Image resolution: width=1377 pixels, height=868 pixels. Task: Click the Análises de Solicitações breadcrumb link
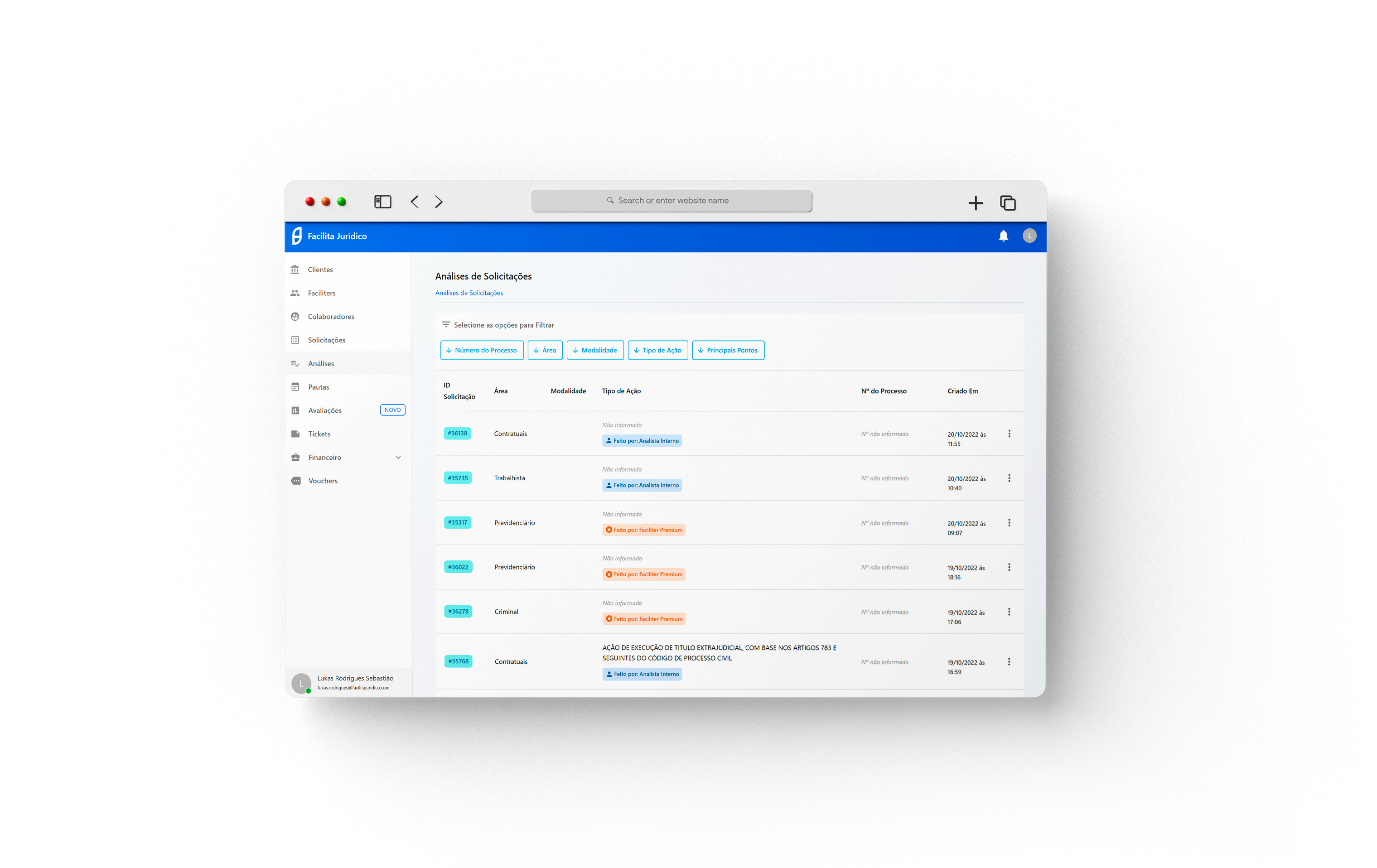pyautogui.click(x=469, y=293)
